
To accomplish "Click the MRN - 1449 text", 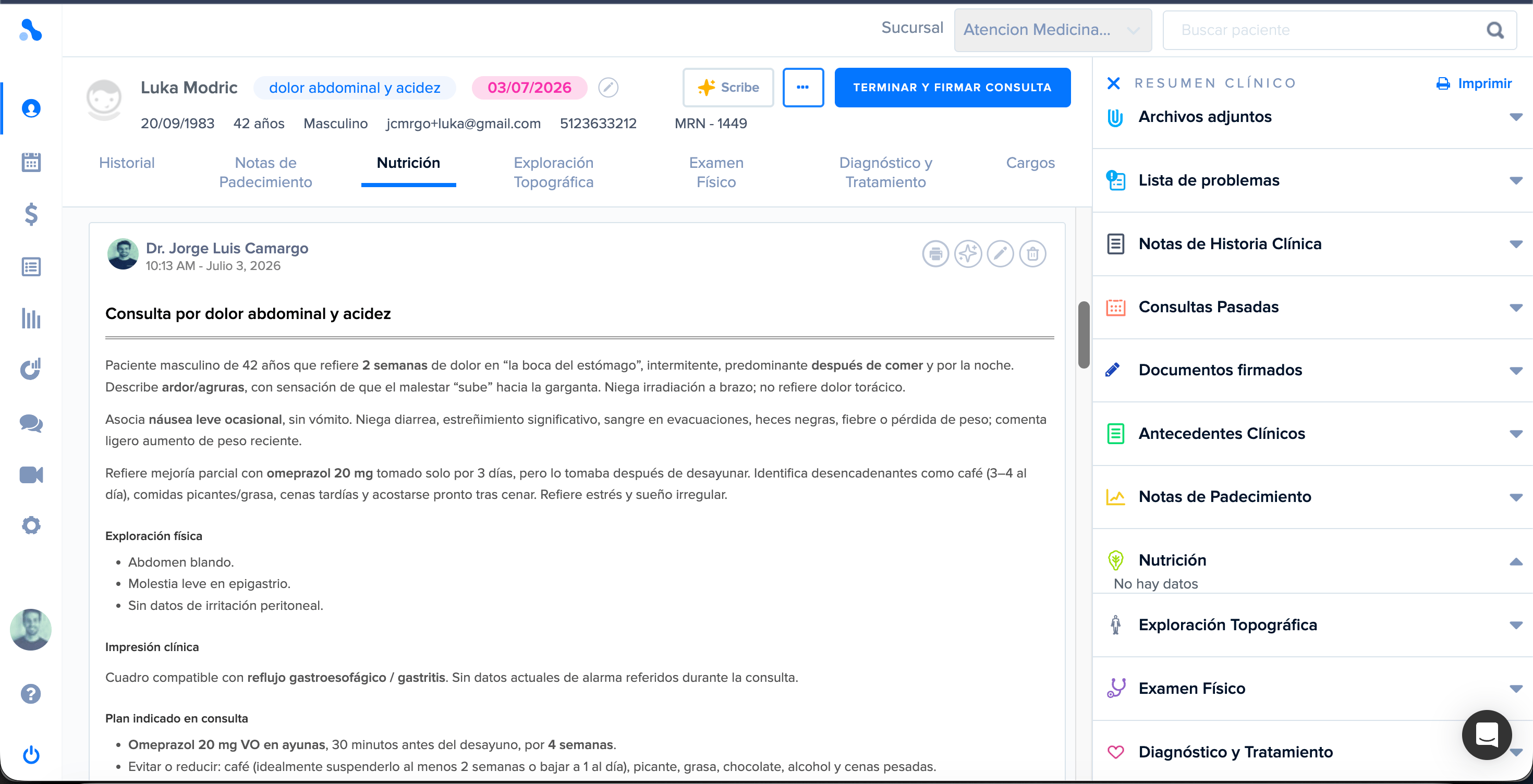I will click(711, 124).
